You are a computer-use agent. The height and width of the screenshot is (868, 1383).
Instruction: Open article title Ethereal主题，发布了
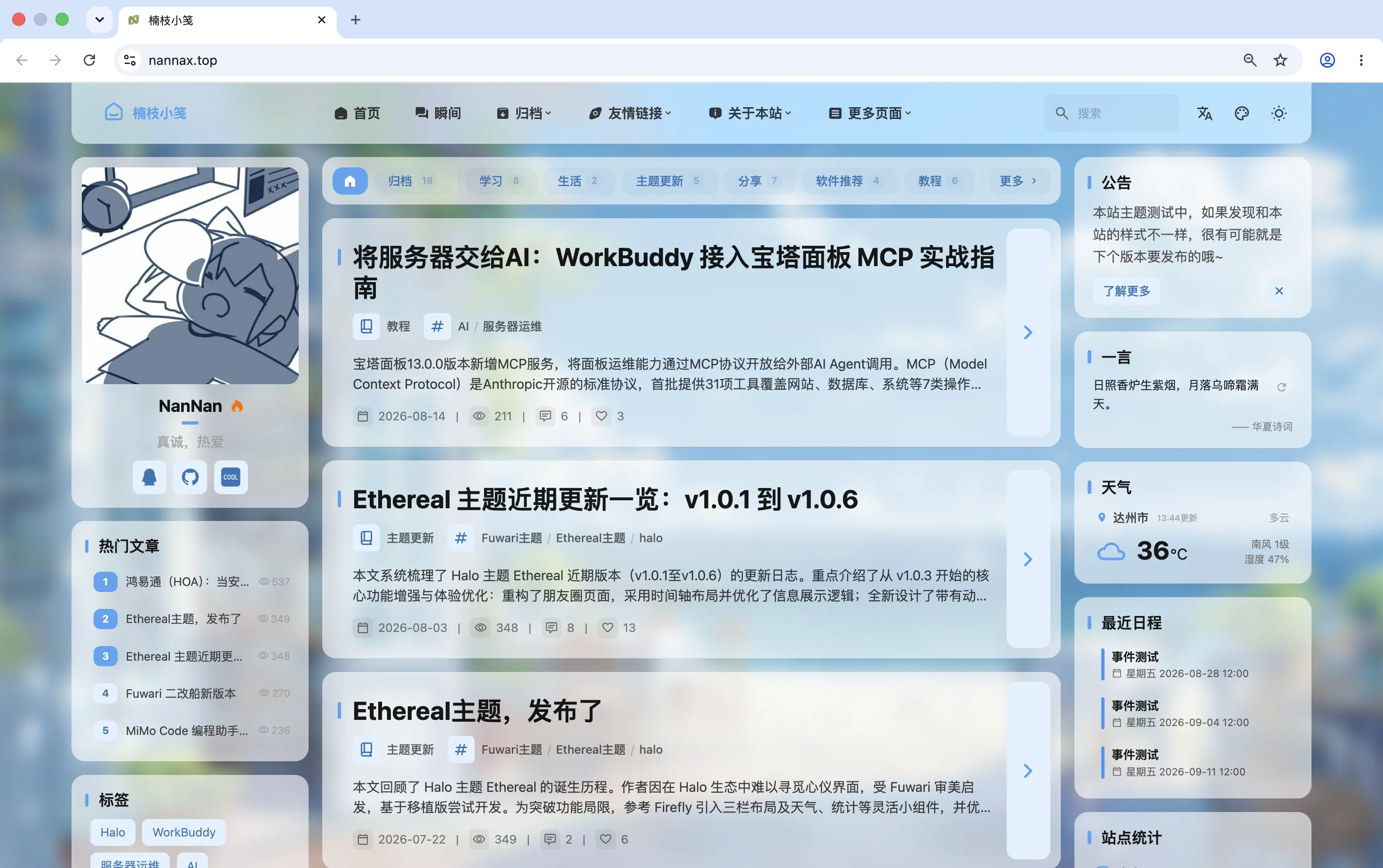pyautogui.click(x=477, y=710)
